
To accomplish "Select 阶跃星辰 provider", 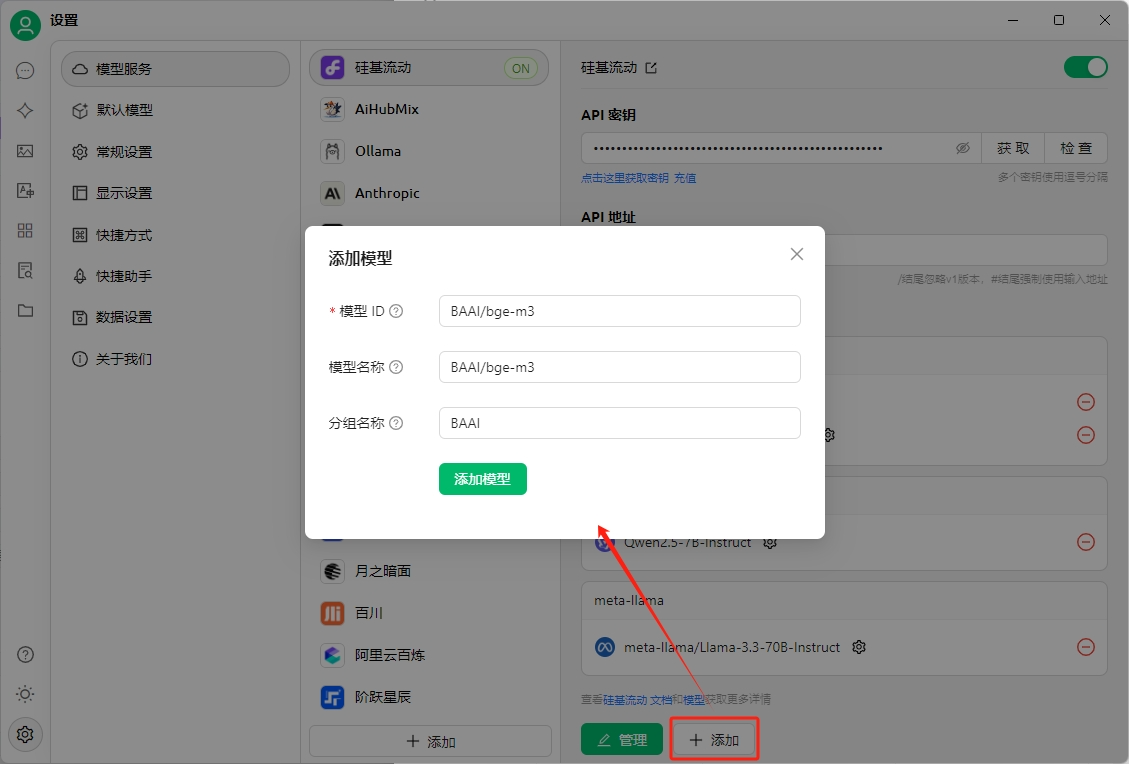I will (429, 697).
